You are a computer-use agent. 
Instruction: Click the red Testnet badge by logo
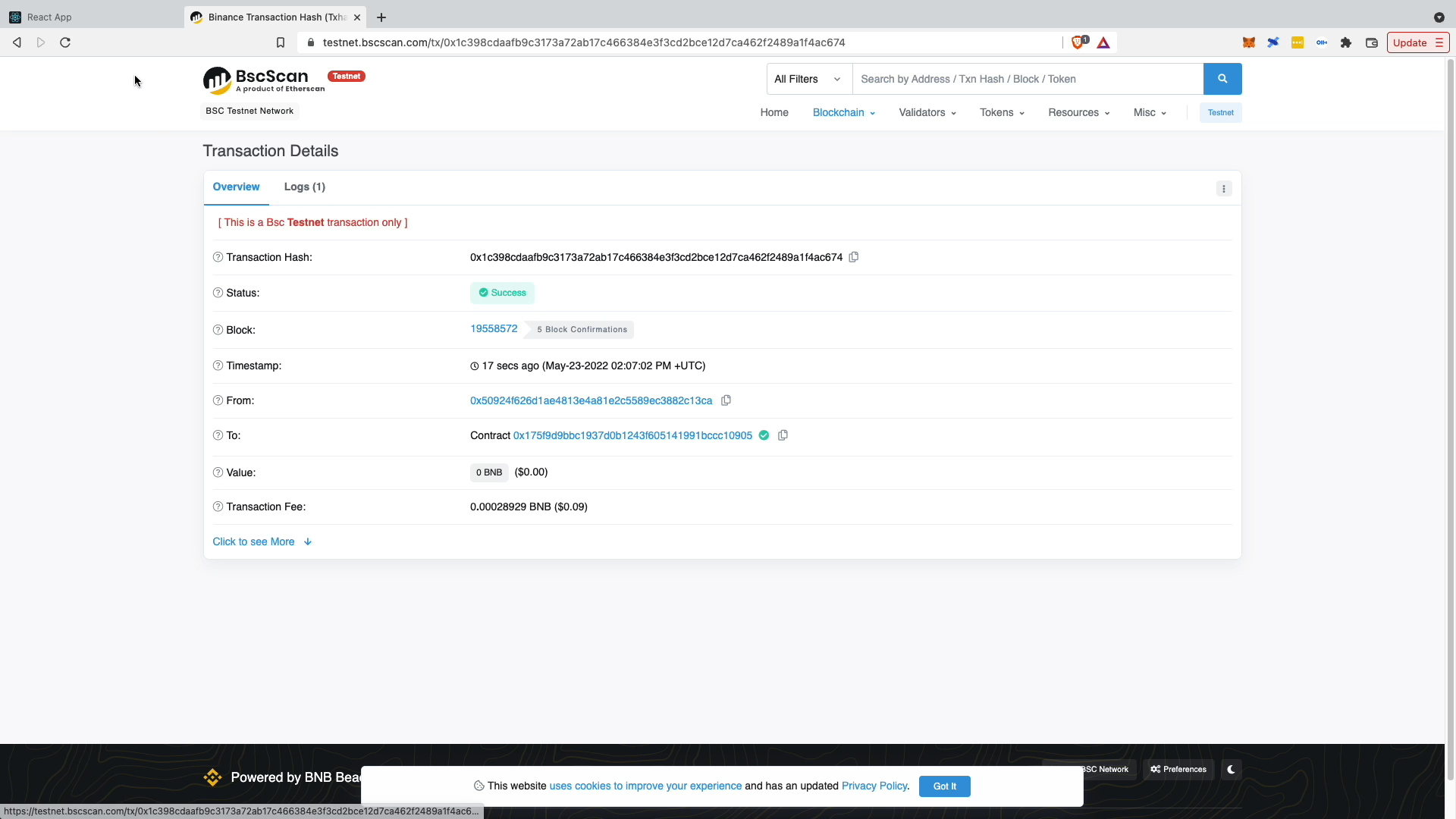click(x=347, y=76)
